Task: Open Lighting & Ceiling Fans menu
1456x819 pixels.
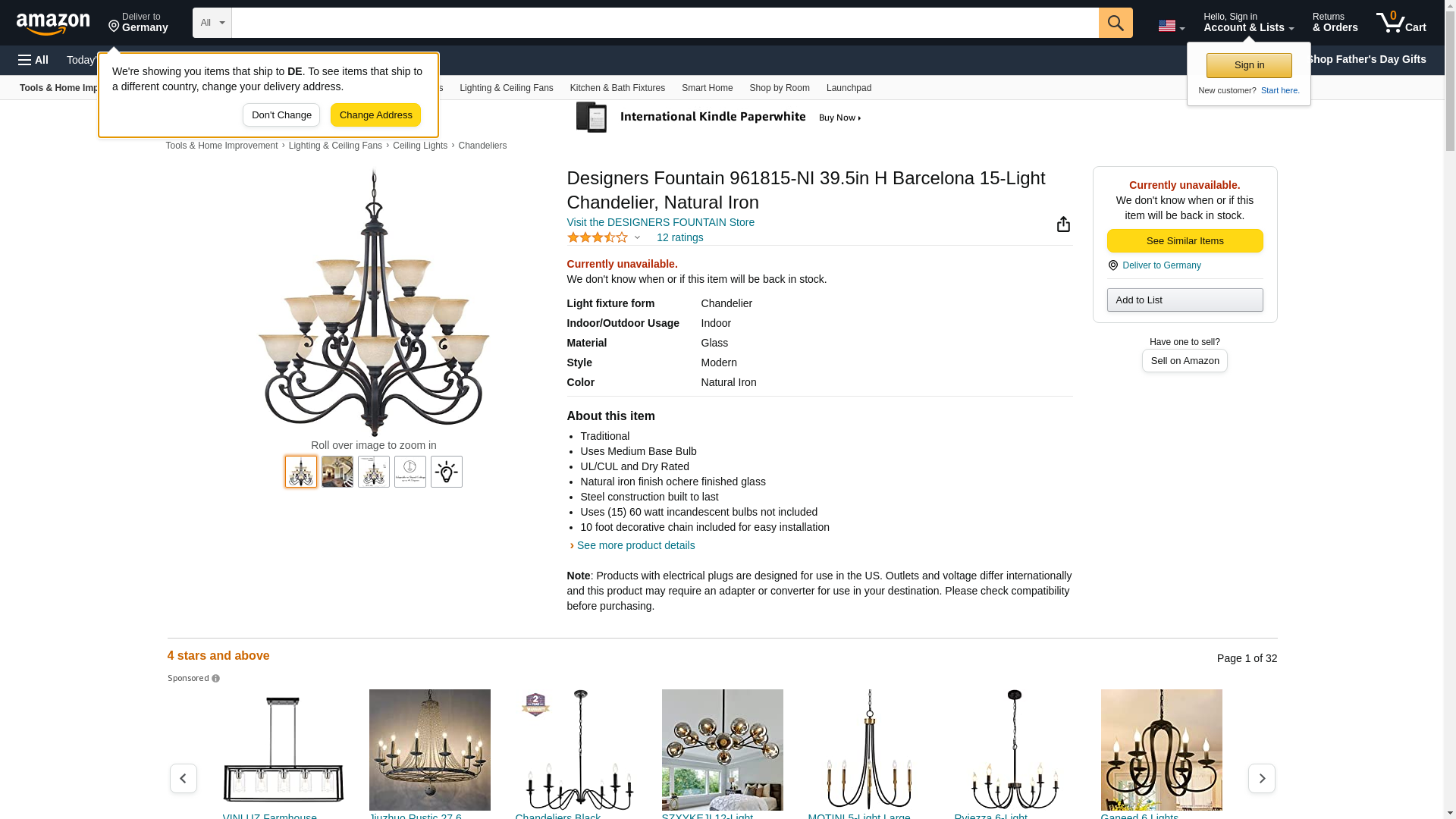Action: [506, 88]
